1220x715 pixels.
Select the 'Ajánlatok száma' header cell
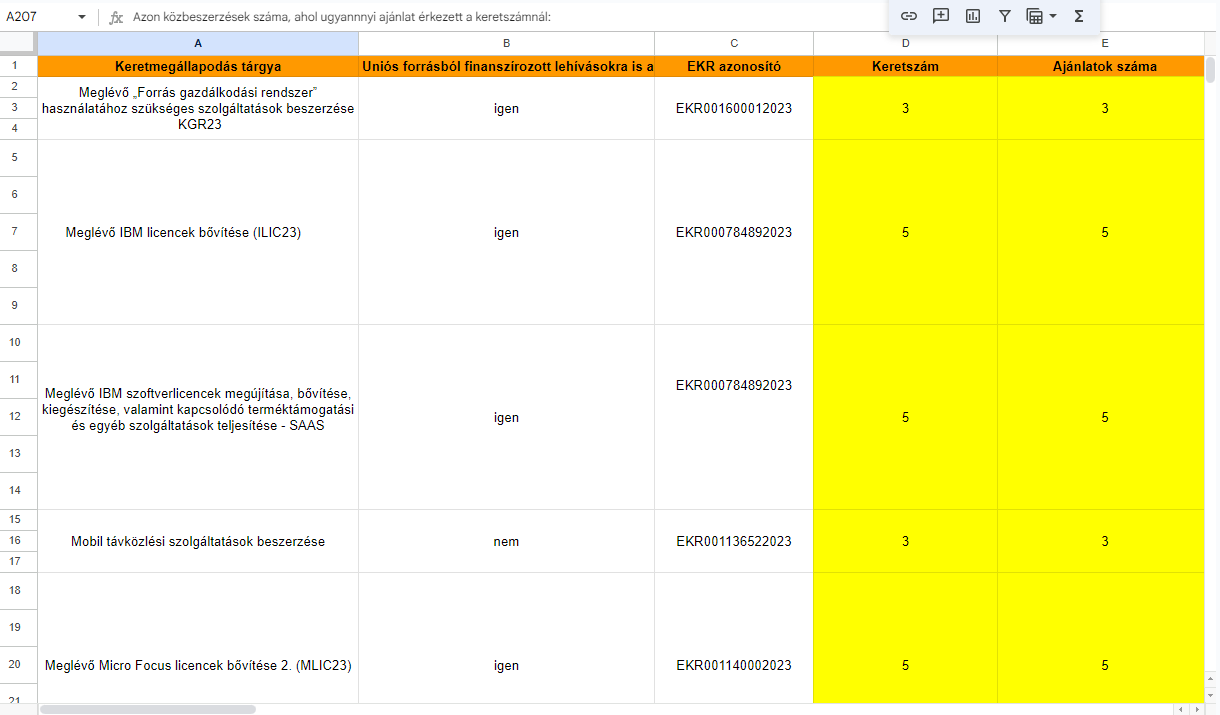click(1105, 66)
